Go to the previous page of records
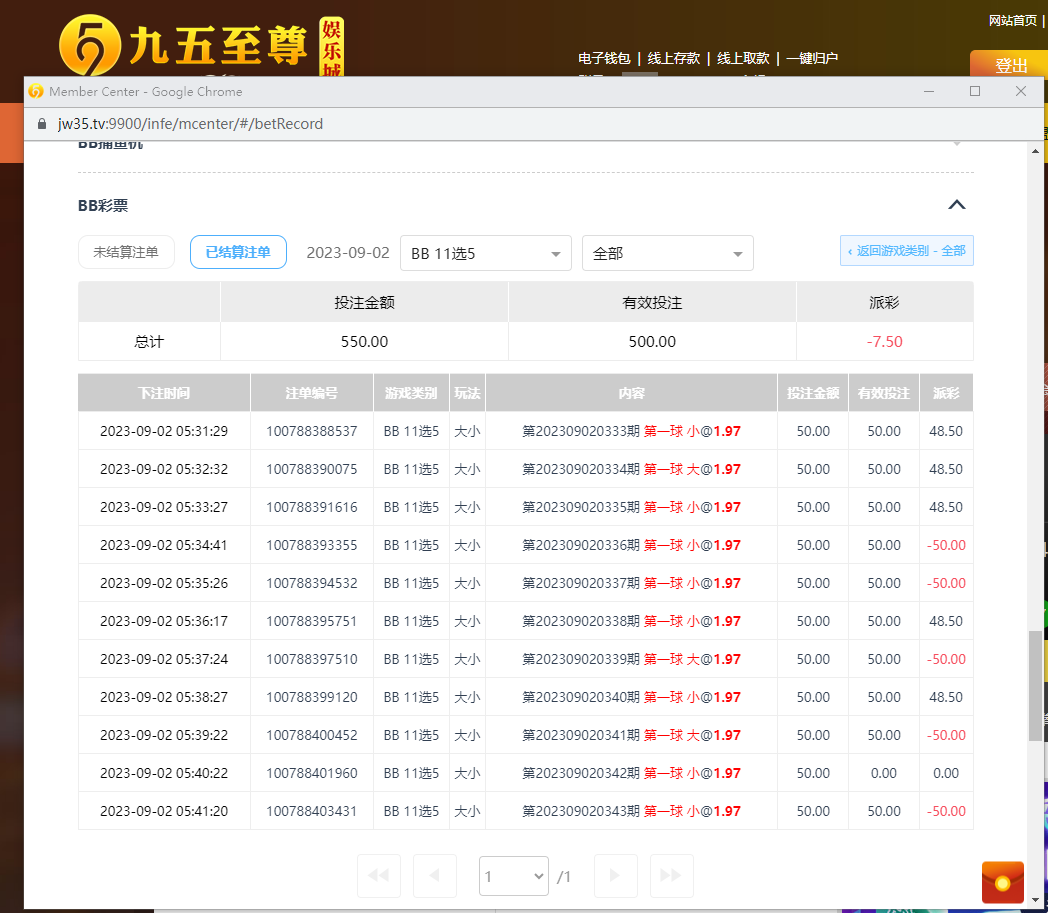 [x=434, y=876]
